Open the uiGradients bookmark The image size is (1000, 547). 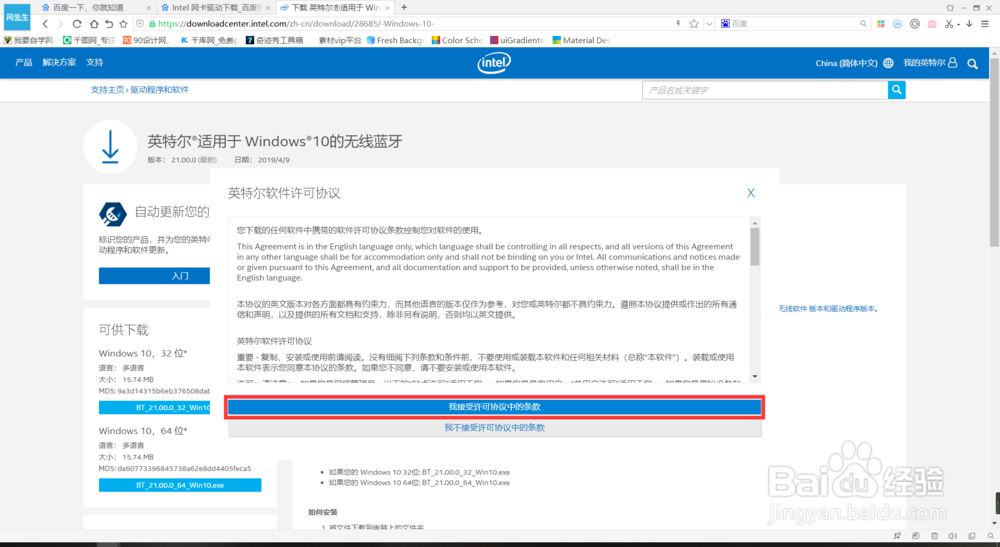517,40
